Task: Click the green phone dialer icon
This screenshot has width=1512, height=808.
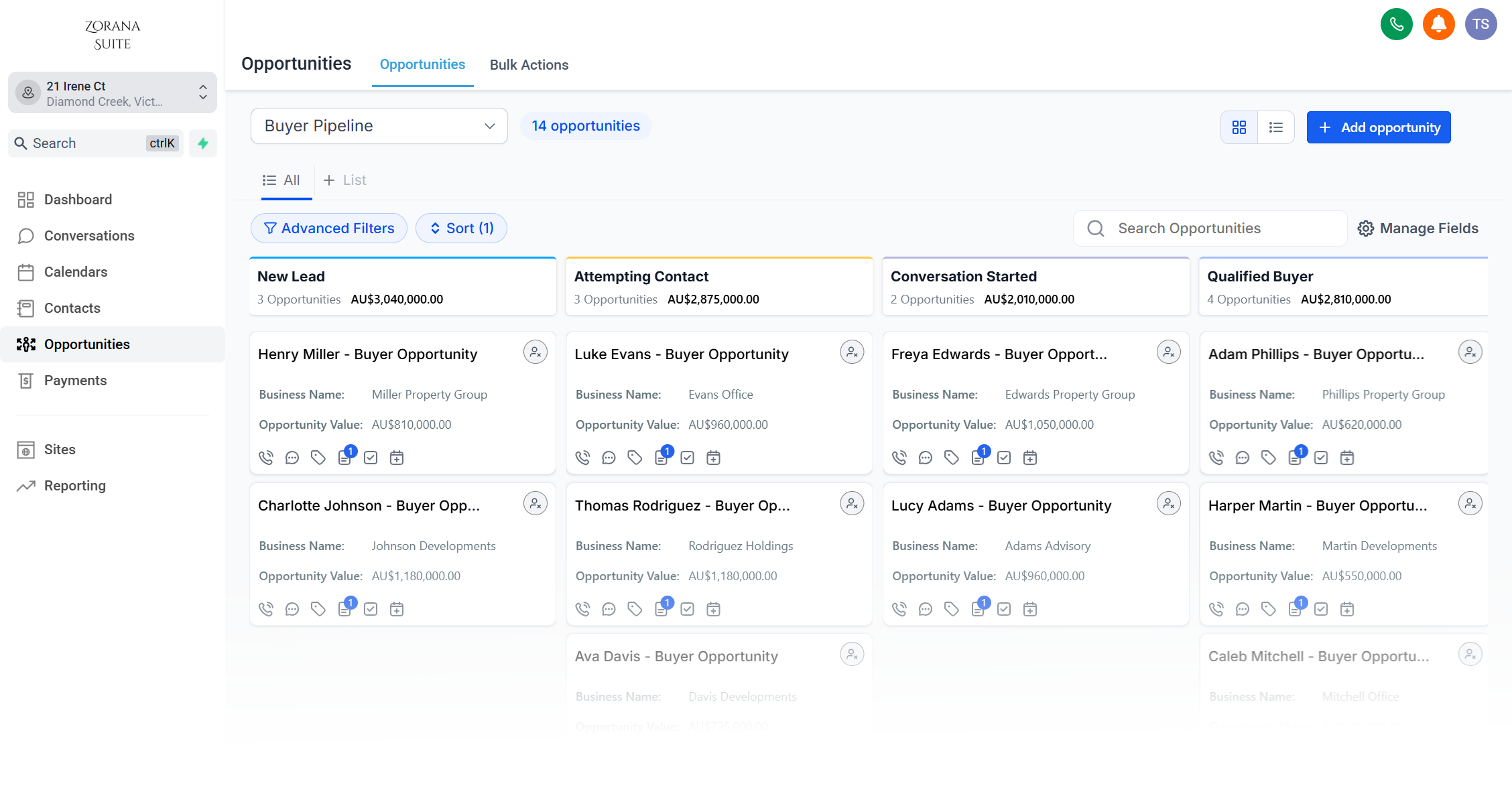Action: 1396,25
